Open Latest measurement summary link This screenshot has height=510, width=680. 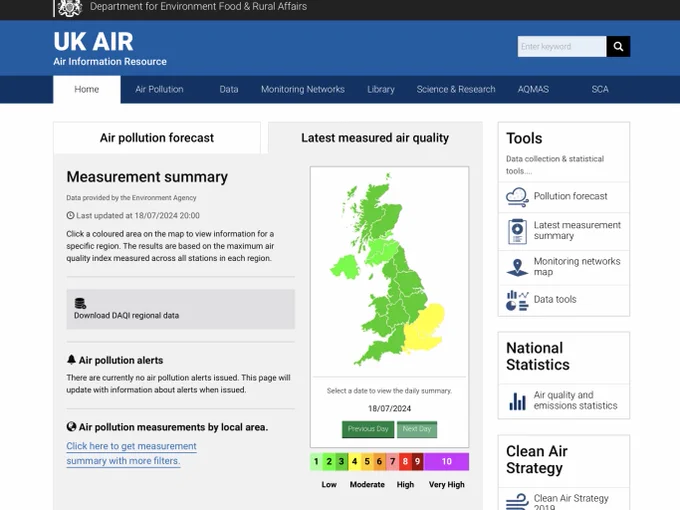(x=577, y=230)
